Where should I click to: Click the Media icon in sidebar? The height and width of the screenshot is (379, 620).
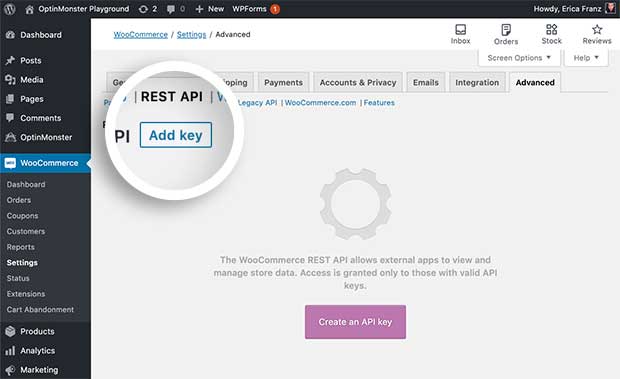(x=10, y=79)
